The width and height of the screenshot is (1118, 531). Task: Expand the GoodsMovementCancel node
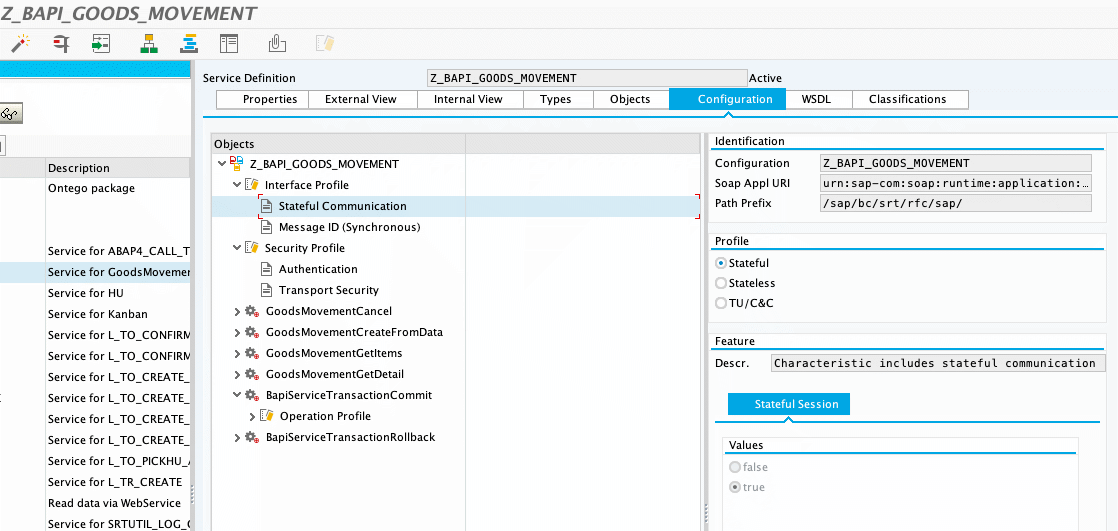(x=237, y=311)
